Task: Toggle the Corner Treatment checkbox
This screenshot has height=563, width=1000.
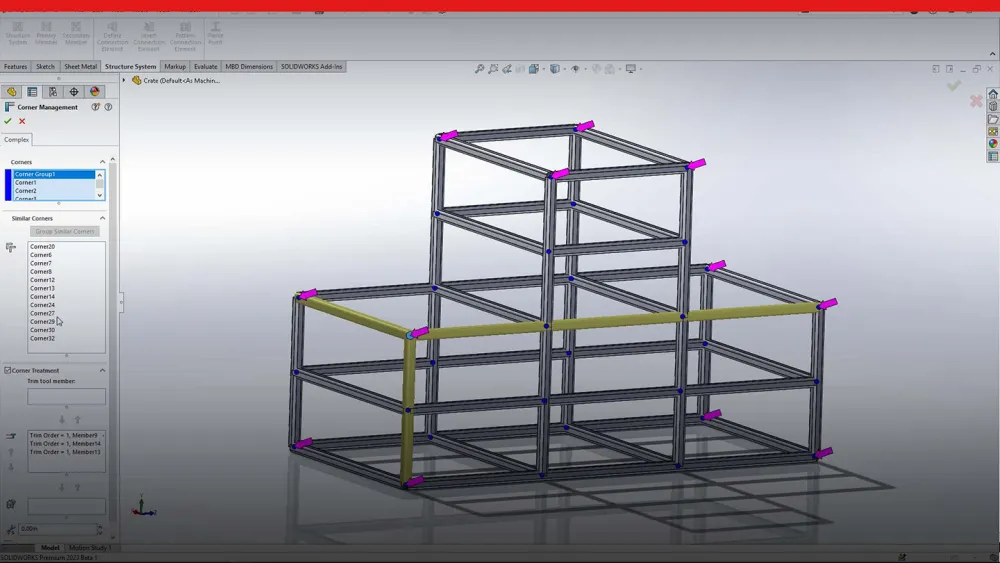Action: coord(8,370)
